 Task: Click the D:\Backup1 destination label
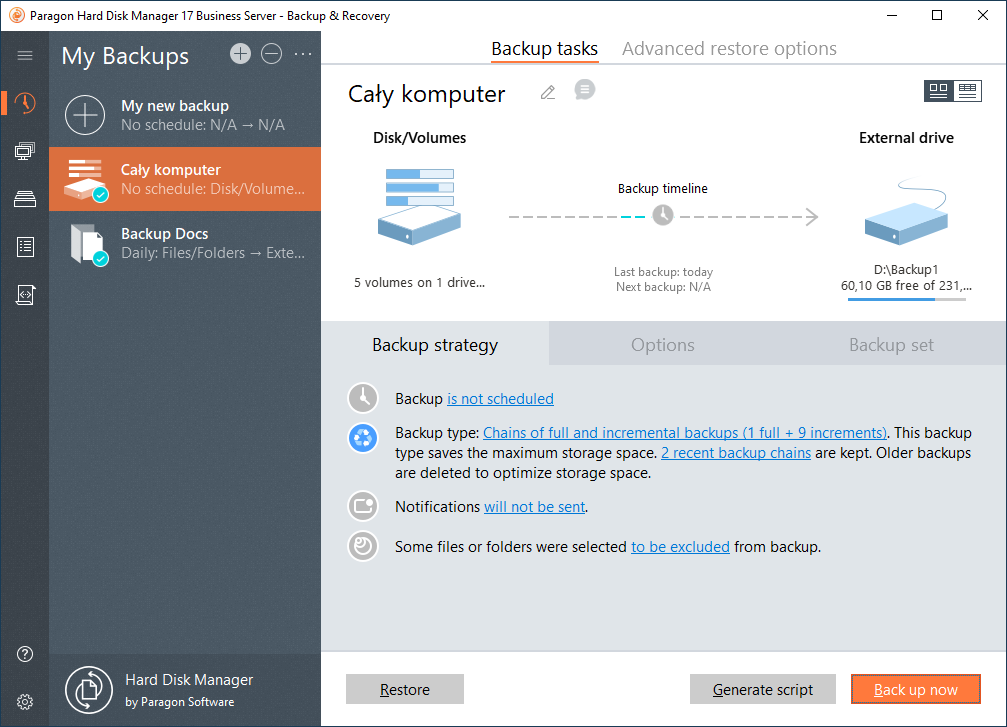tap(906, 270)
